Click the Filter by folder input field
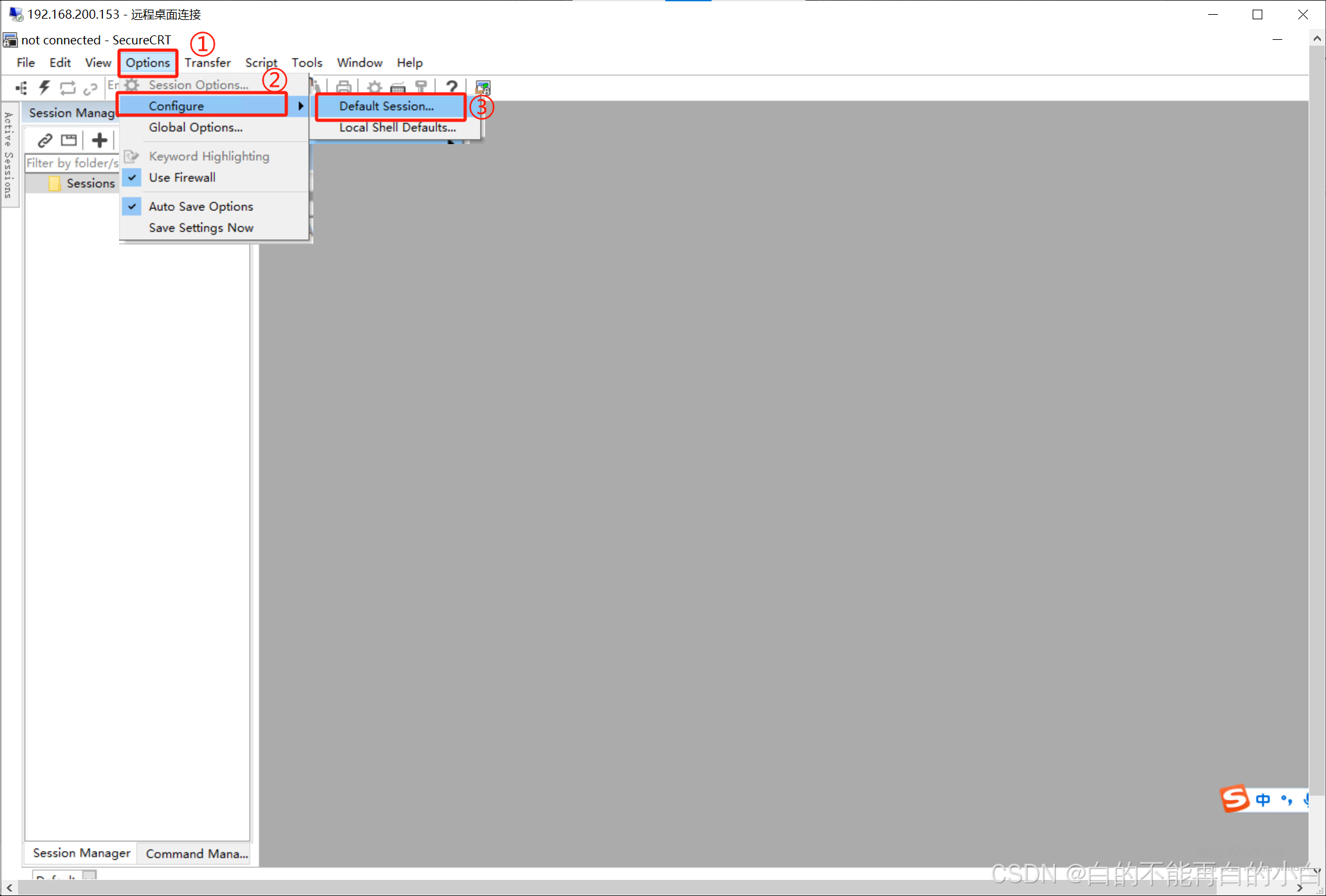 pos(72,163)
